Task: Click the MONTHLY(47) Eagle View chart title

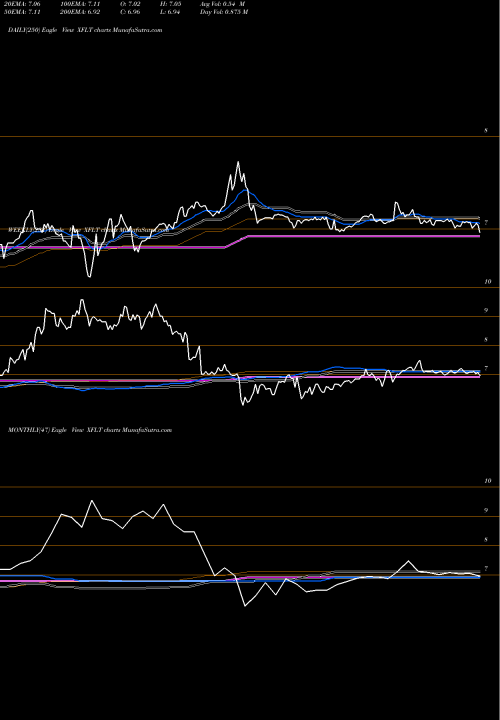Action: coord(90,430)
